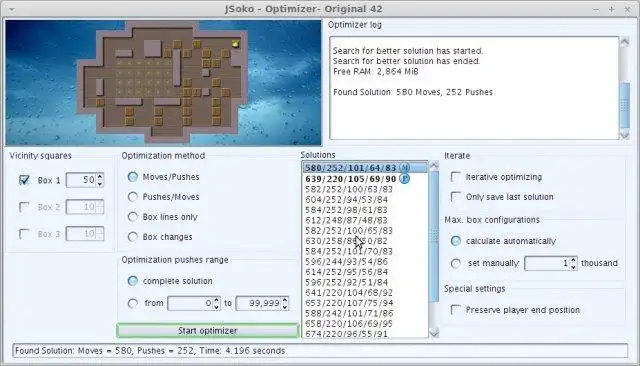640x366 pixels.
Task: Start the optimizer
Action: pos(207,331)
